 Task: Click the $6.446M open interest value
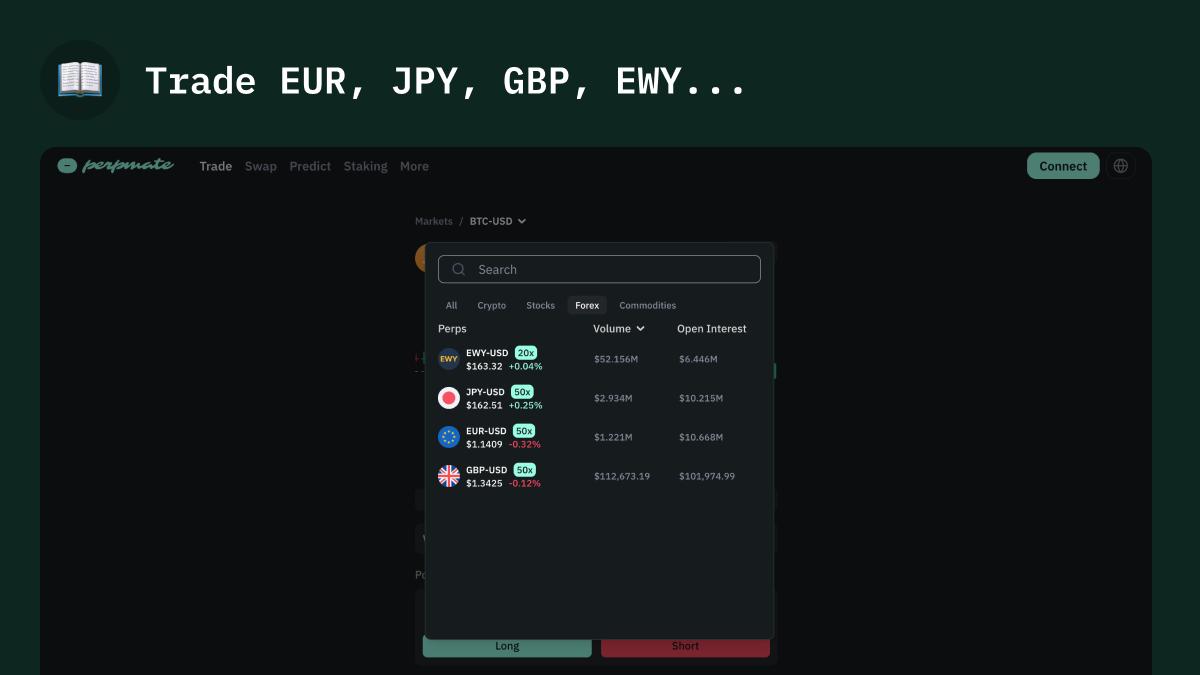[x=698, y=359]
